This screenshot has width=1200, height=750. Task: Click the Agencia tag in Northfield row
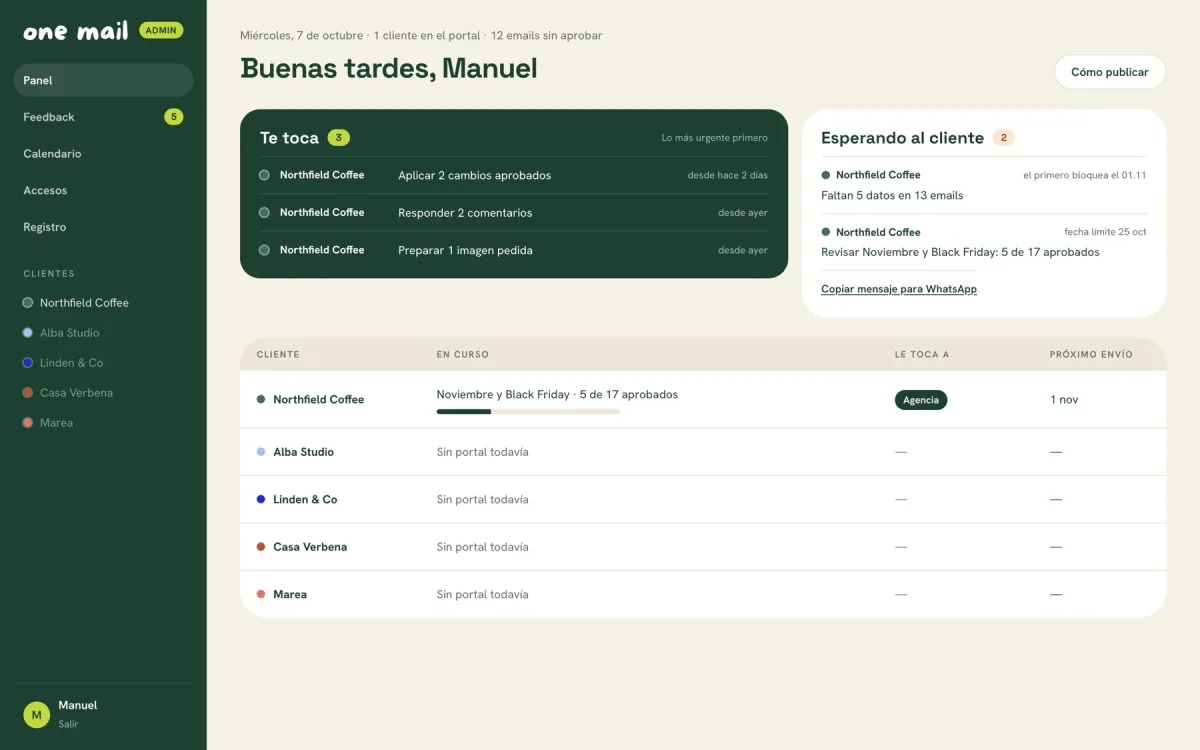(x=921, y=400)
